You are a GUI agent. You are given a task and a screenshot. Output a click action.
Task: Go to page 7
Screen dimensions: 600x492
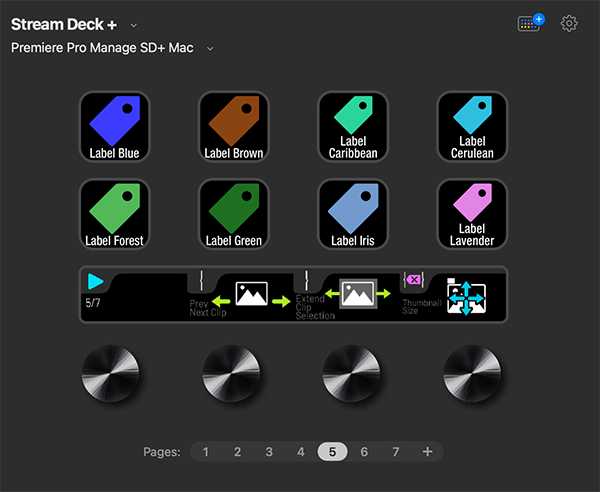396,452
